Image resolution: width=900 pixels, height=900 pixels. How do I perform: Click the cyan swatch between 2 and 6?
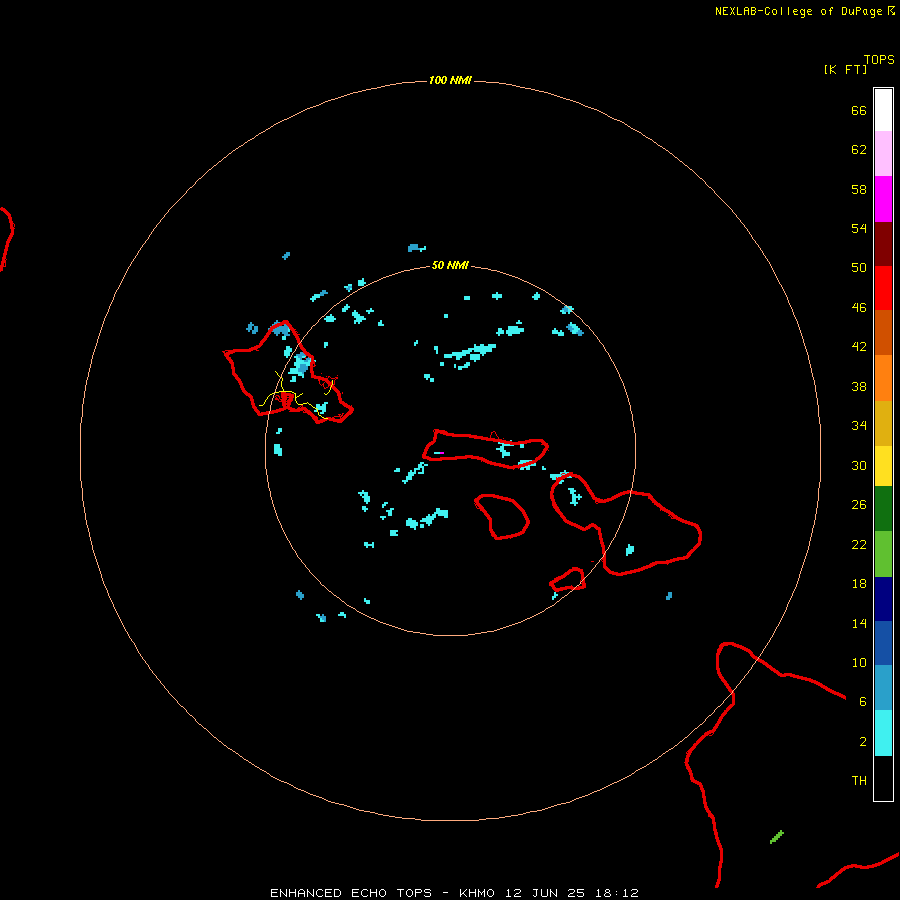tap(883, 732)
